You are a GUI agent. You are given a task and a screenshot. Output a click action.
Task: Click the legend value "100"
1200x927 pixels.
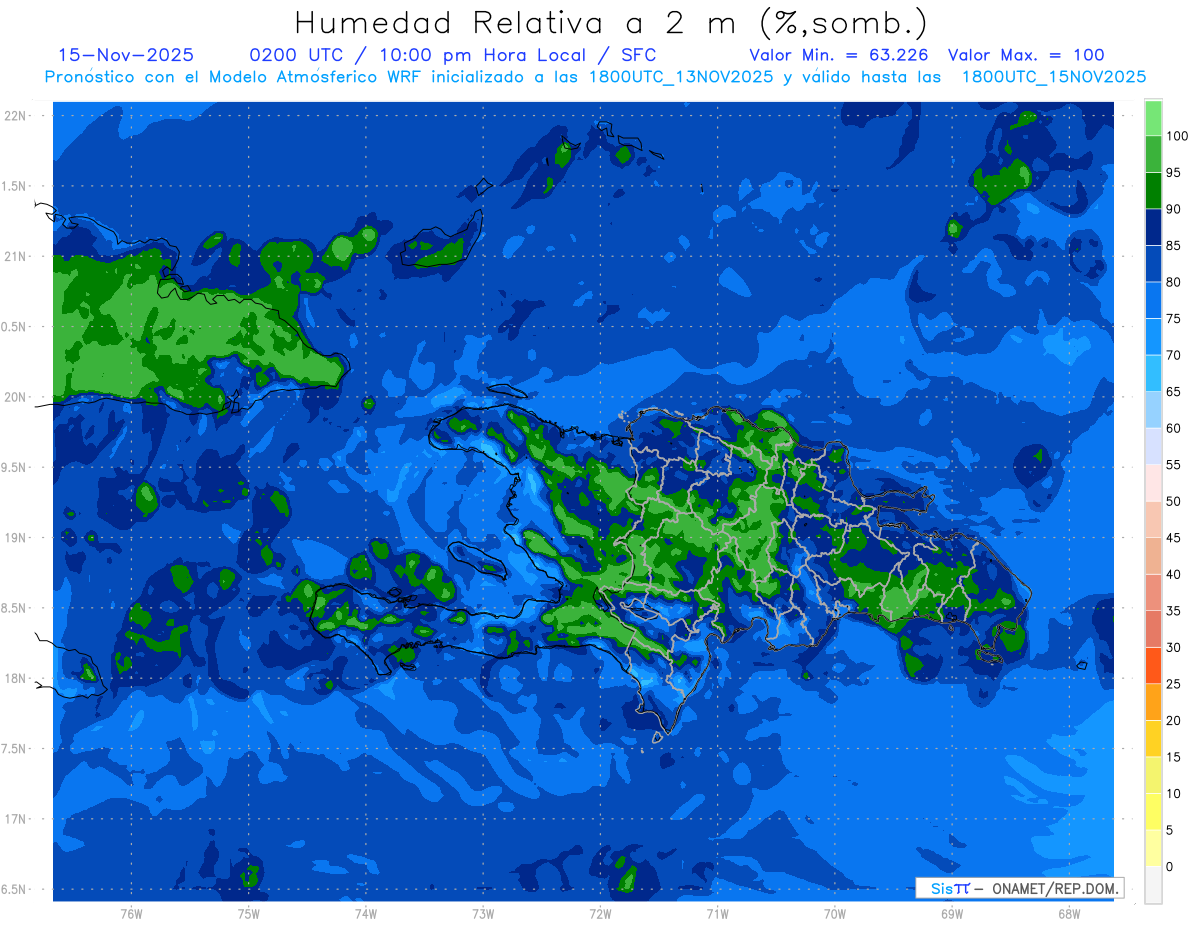[x=1177, y=136]
